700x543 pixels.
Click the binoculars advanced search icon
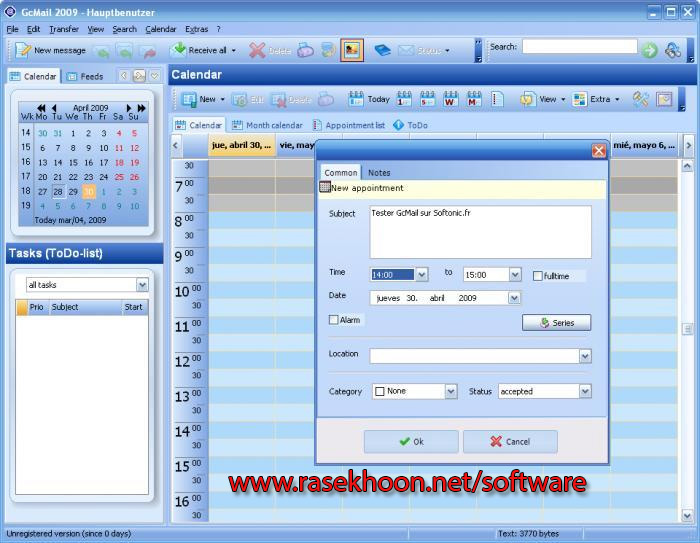tap(673, 50)
